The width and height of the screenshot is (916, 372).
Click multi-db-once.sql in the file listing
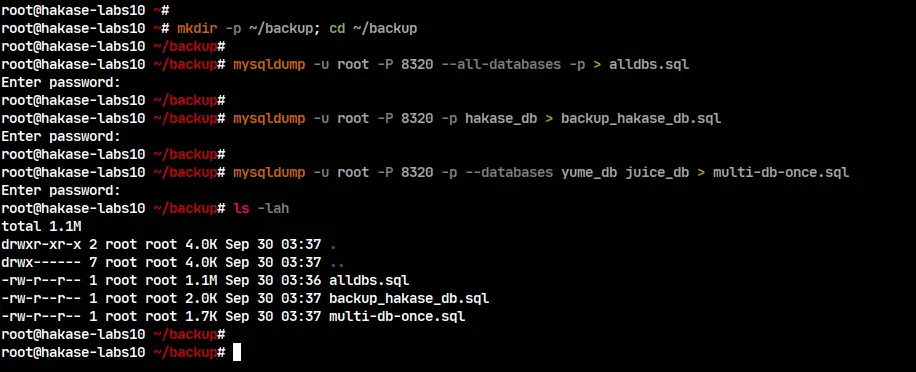coord(397,317)
